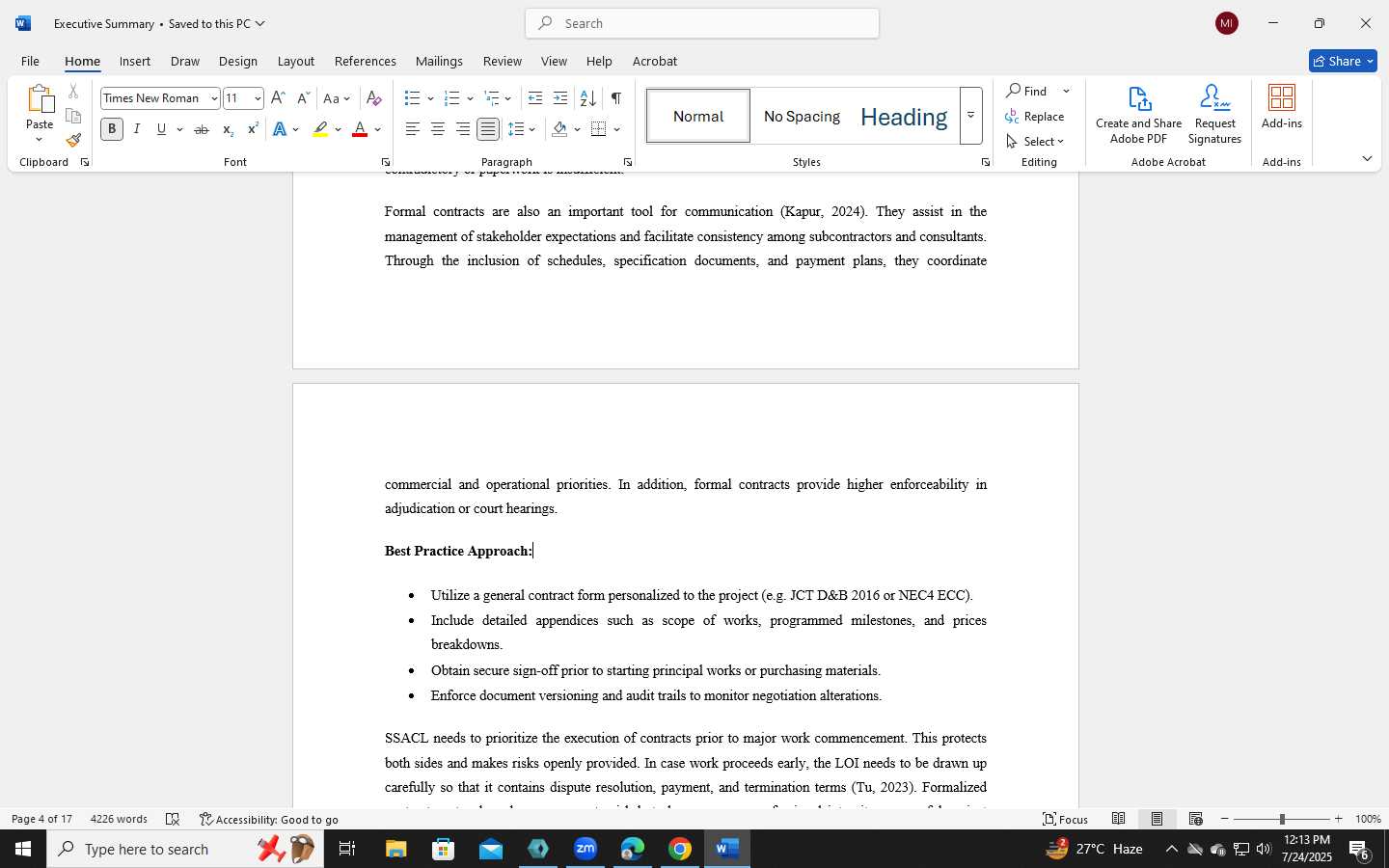
Task: Expand numbering style dropdown
Action: (470, 98)
